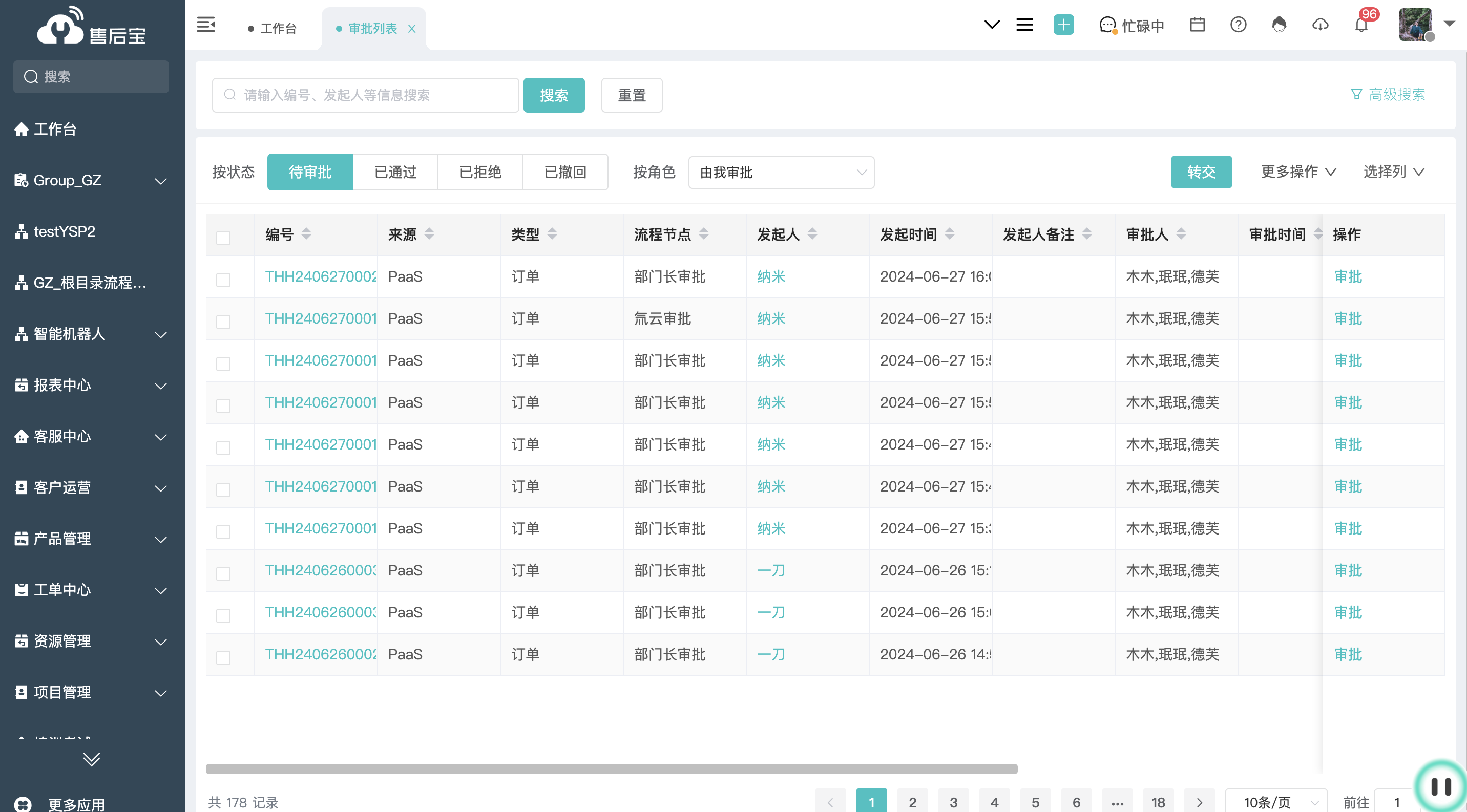This screenshot has width=1467, height=812.
Task: Close the 审批列表 tab with the X
Action: (412, 29)
